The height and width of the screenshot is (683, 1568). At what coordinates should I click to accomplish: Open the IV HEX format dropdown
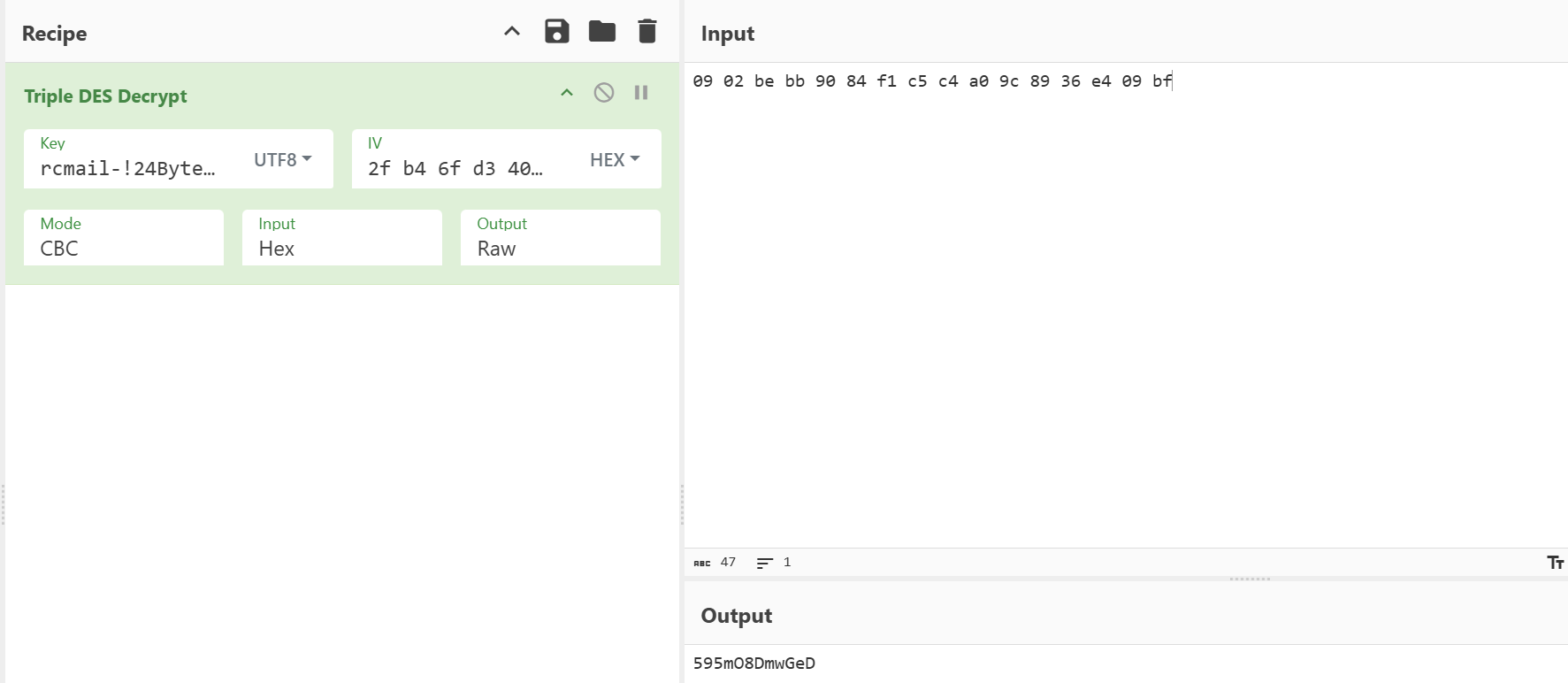pyautogui.click(x=615, y=160)
